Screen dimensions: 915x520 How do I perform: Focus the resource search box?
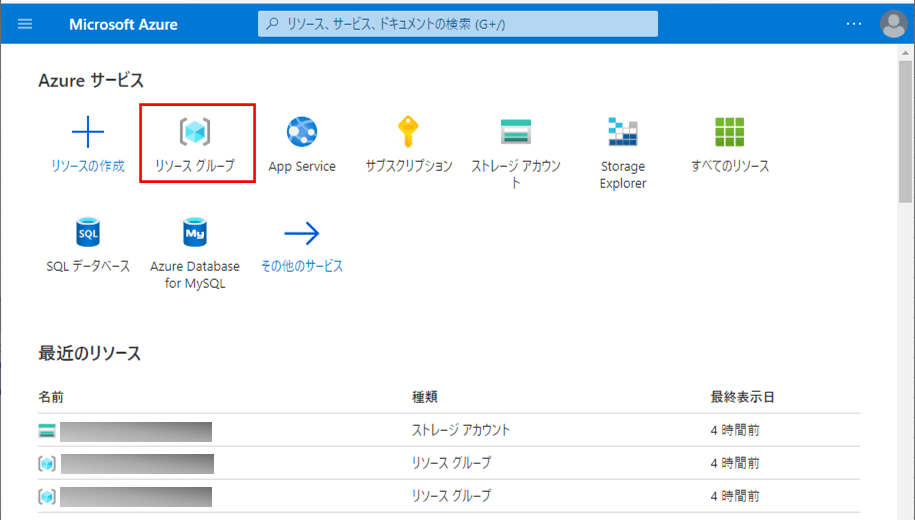457,24
